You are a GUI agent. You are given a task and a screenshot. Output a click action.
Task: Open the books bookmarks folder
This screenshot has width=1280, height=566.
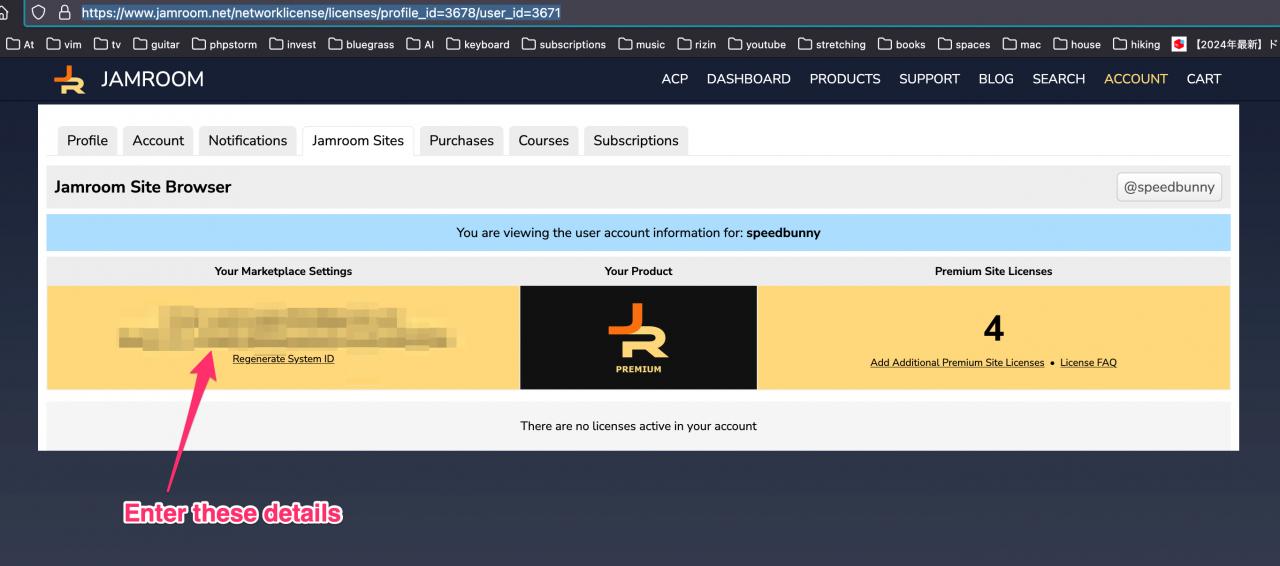click(902, 44)
